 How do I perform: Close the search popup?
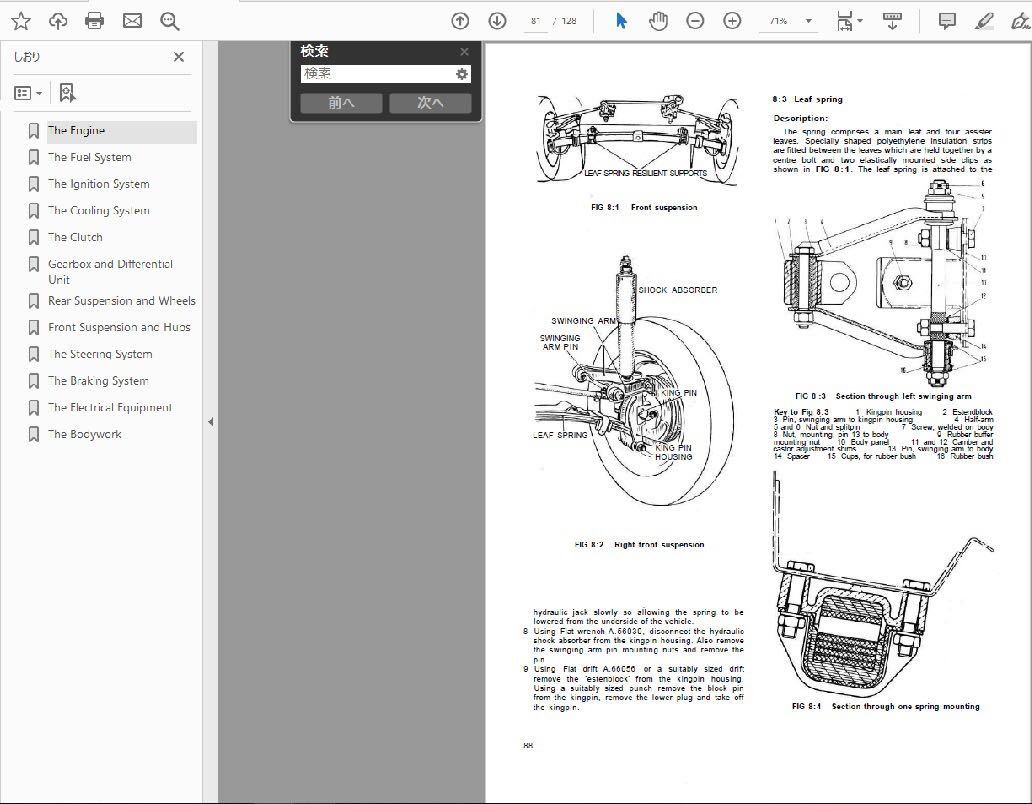[464, 51]
